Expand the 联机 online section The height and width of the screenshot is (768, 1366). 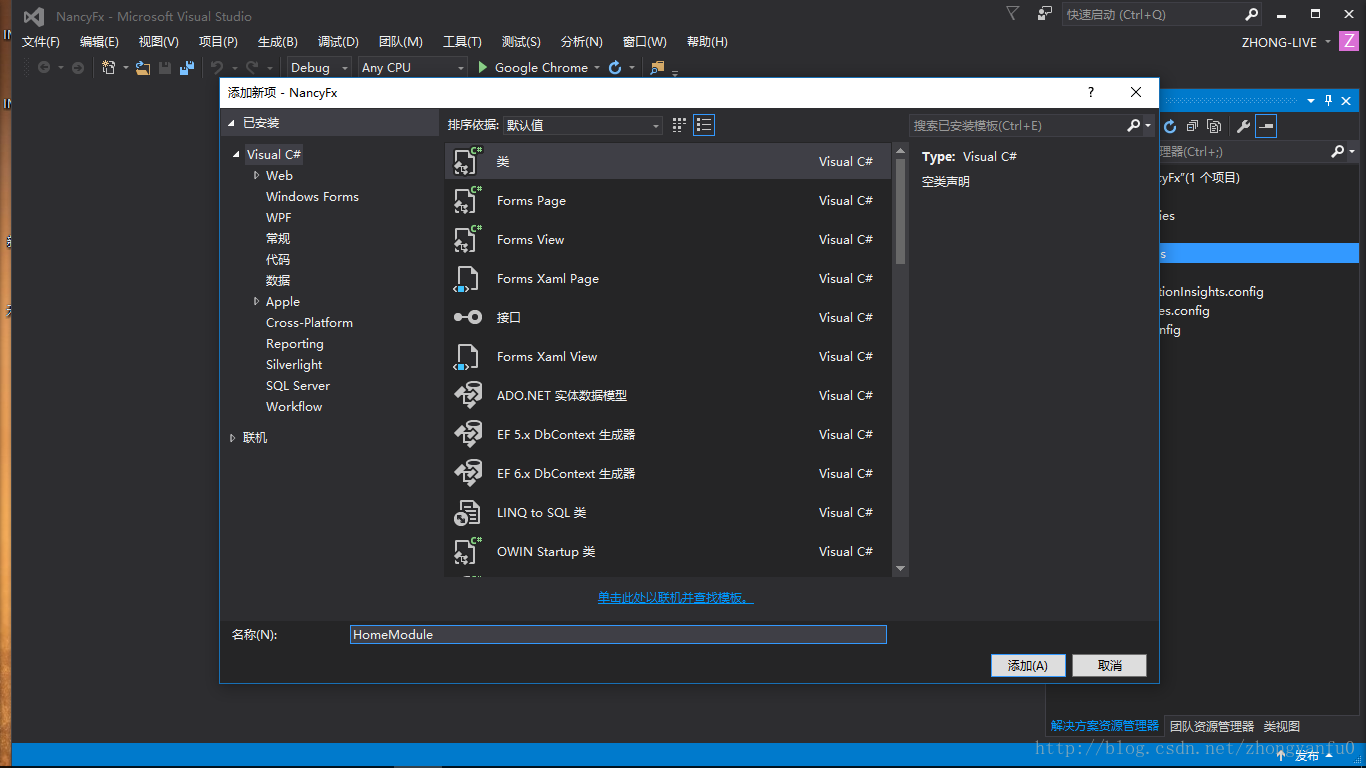(233, 438)
